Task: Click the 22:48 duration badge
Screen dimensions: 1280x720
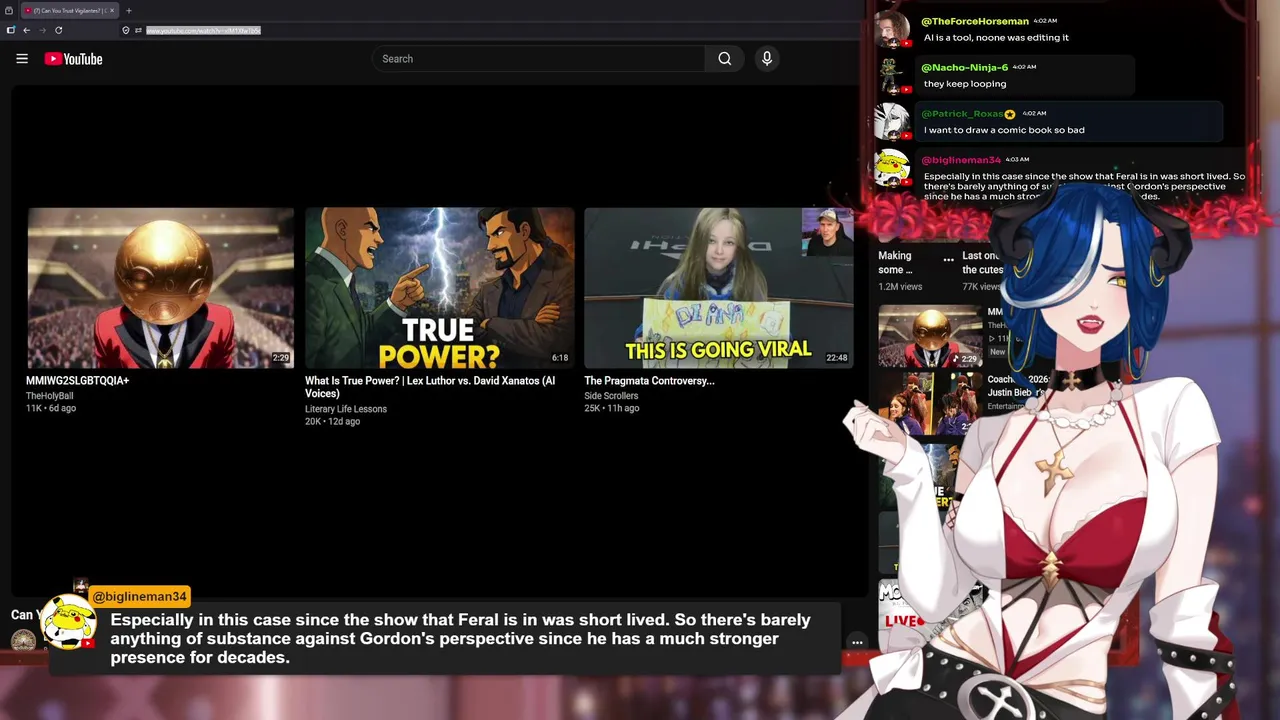Action: point(837,358)
